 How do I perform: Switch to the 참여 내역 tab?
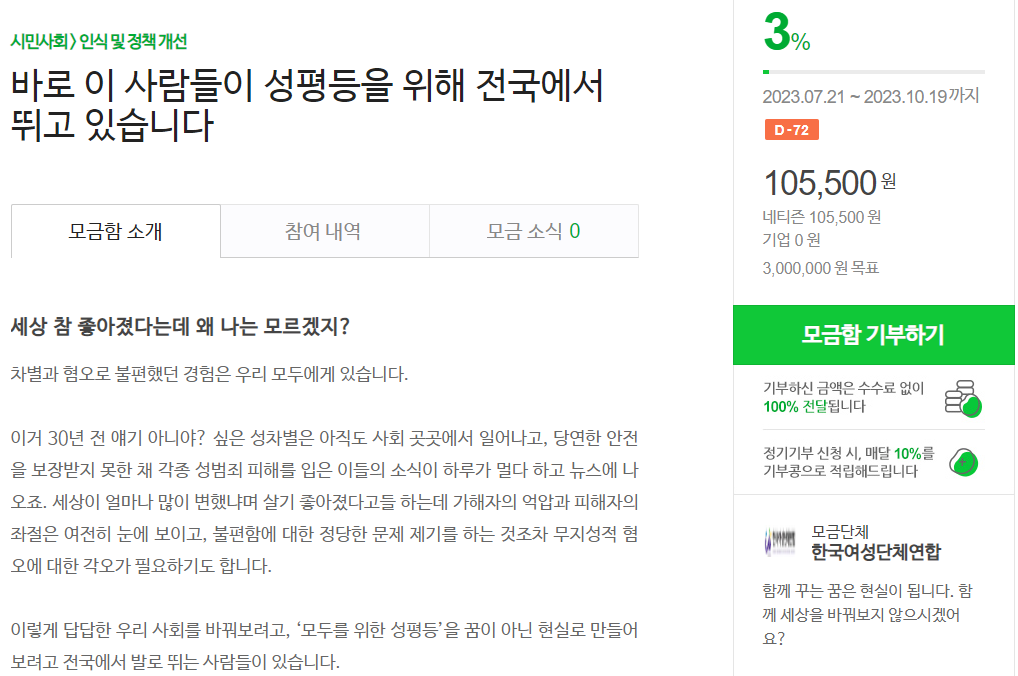(324, 230)
